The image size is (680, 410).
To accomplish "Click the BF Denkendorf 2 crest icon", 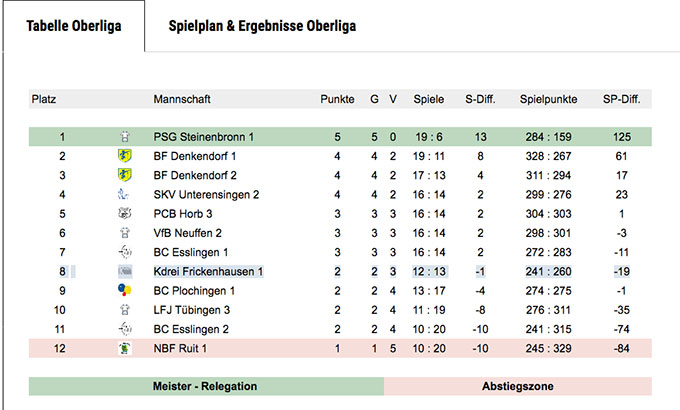I will (125, 175).
